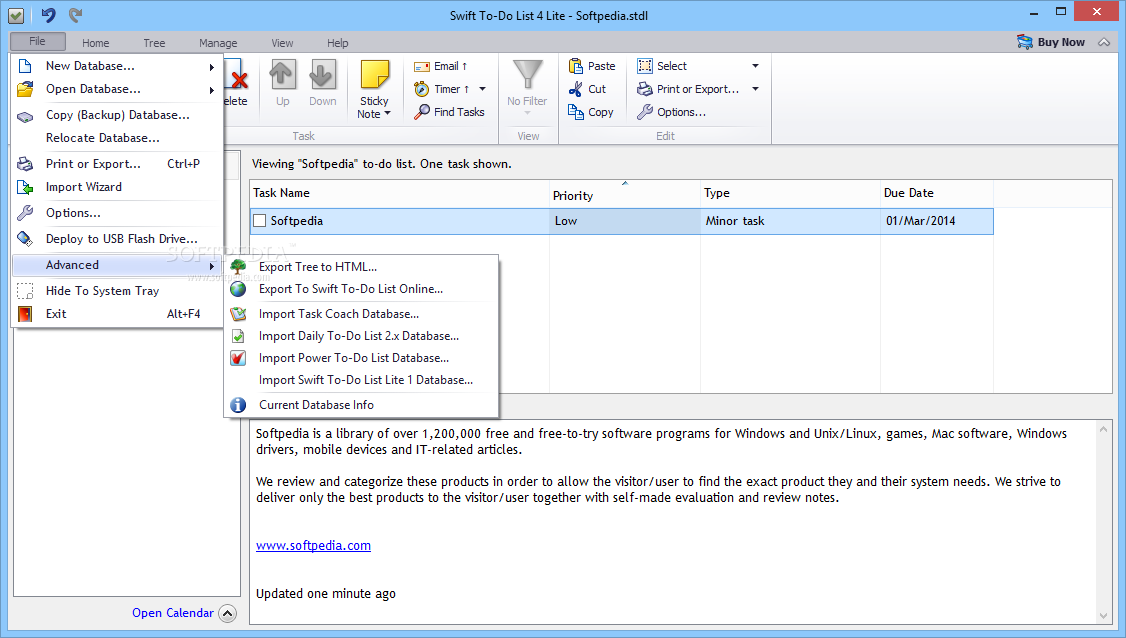Click ribbon Options wrench icon

click(645, 112)
